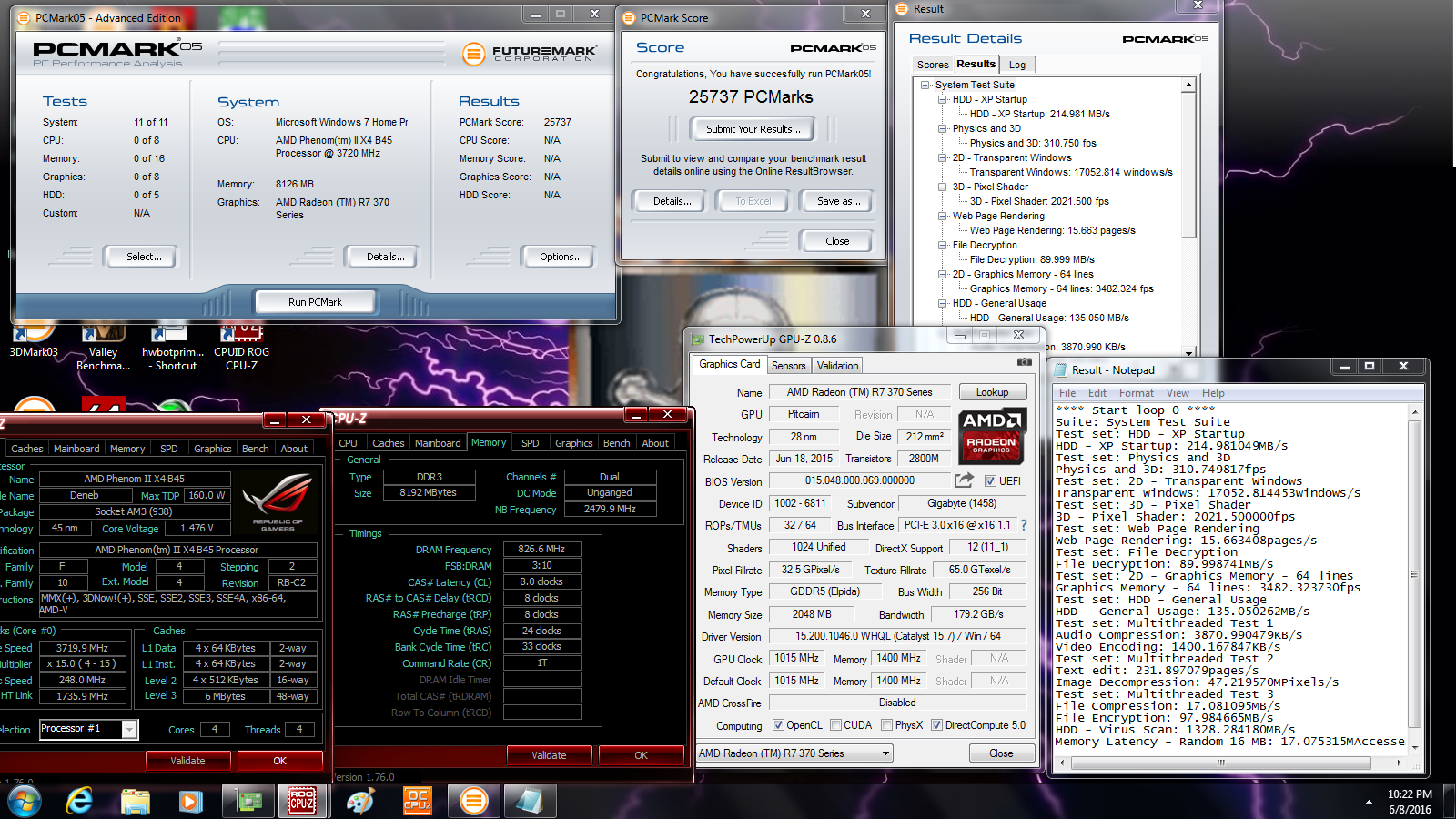Open the Scores tab in Result Details
The image size is (1456, 819).
coord(933,65)
